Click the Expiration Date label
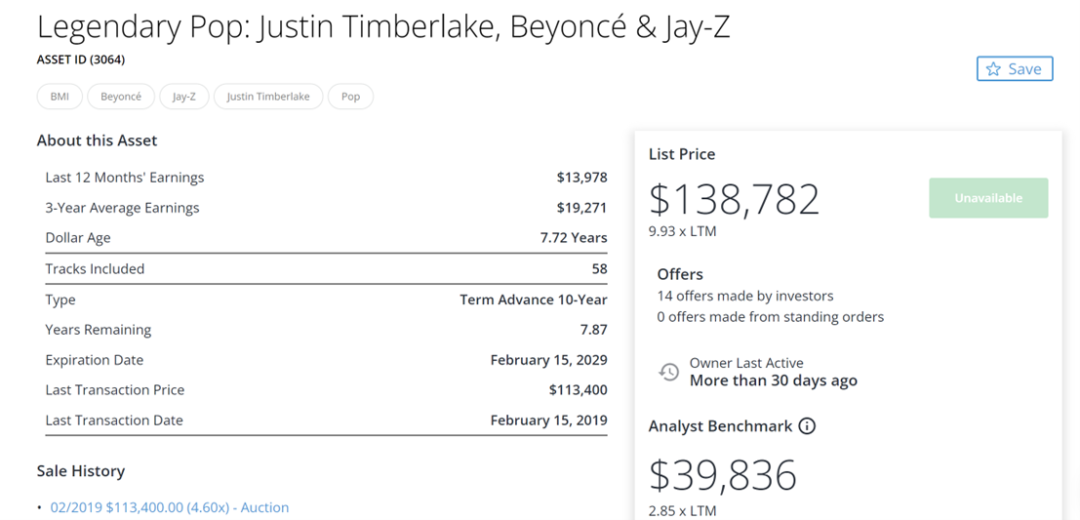 pos(94,360)
